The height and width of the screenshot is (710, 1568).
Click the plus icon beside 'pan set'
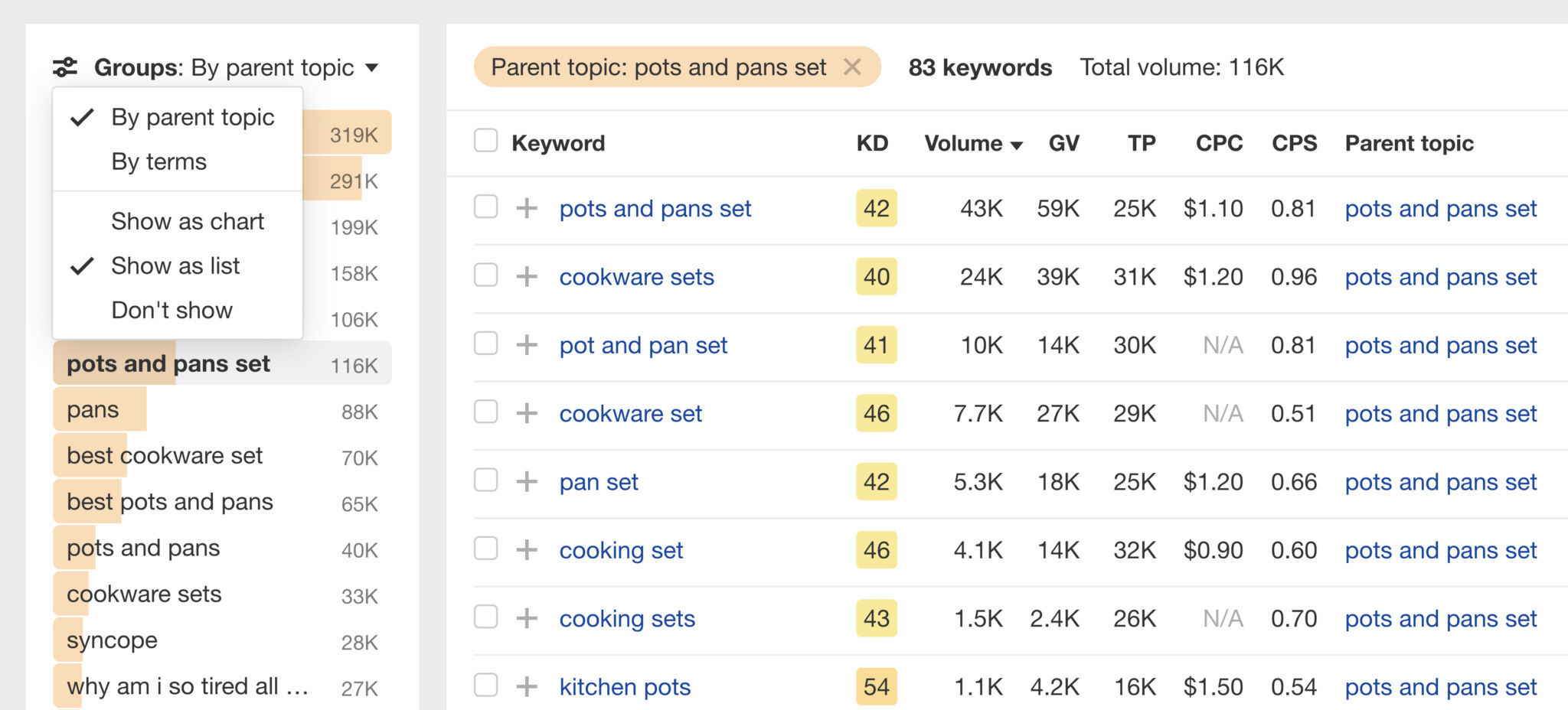pos(526,481)
